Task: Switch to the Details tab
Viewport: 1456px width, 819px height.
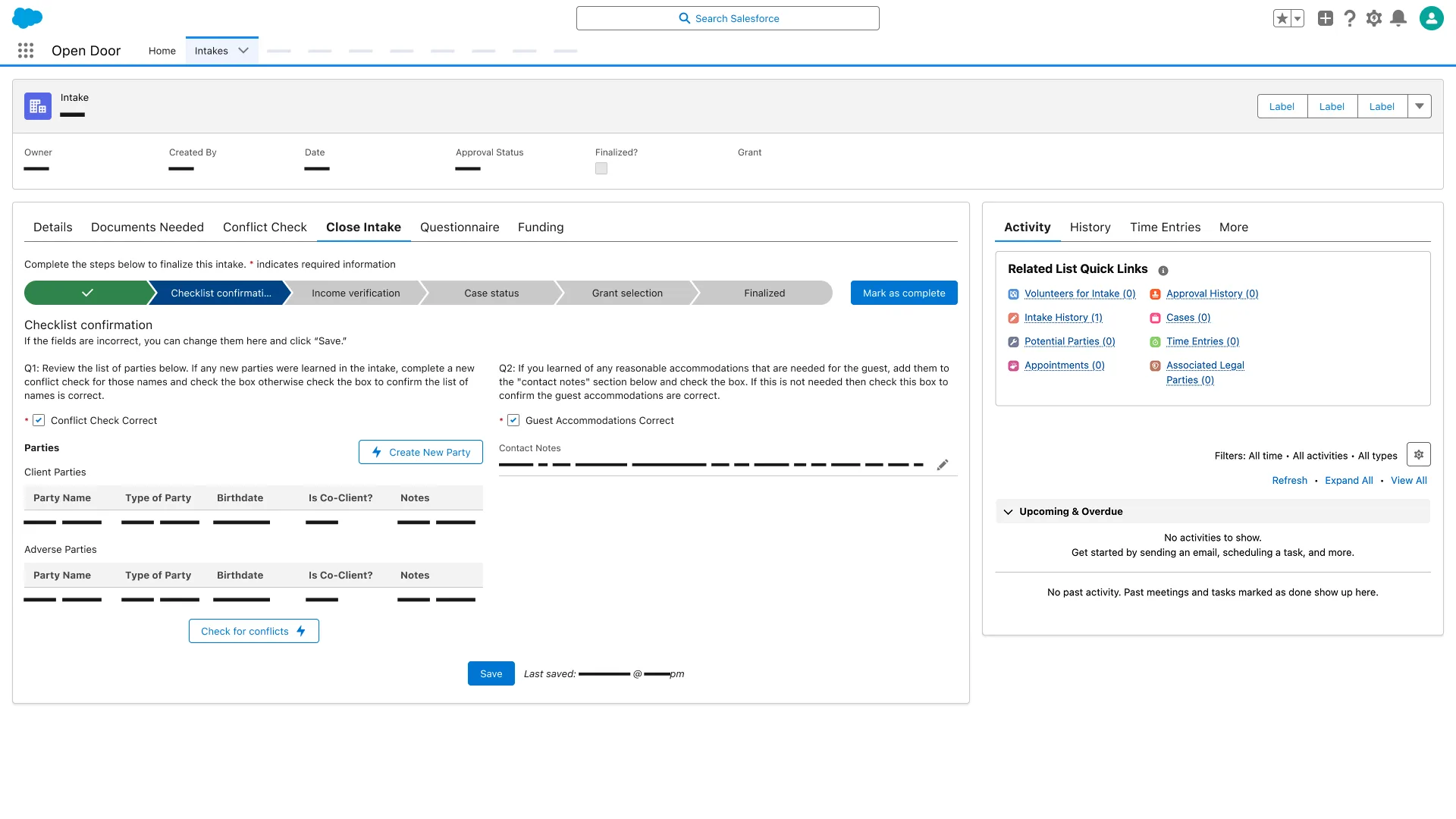Action: [53, 227]
